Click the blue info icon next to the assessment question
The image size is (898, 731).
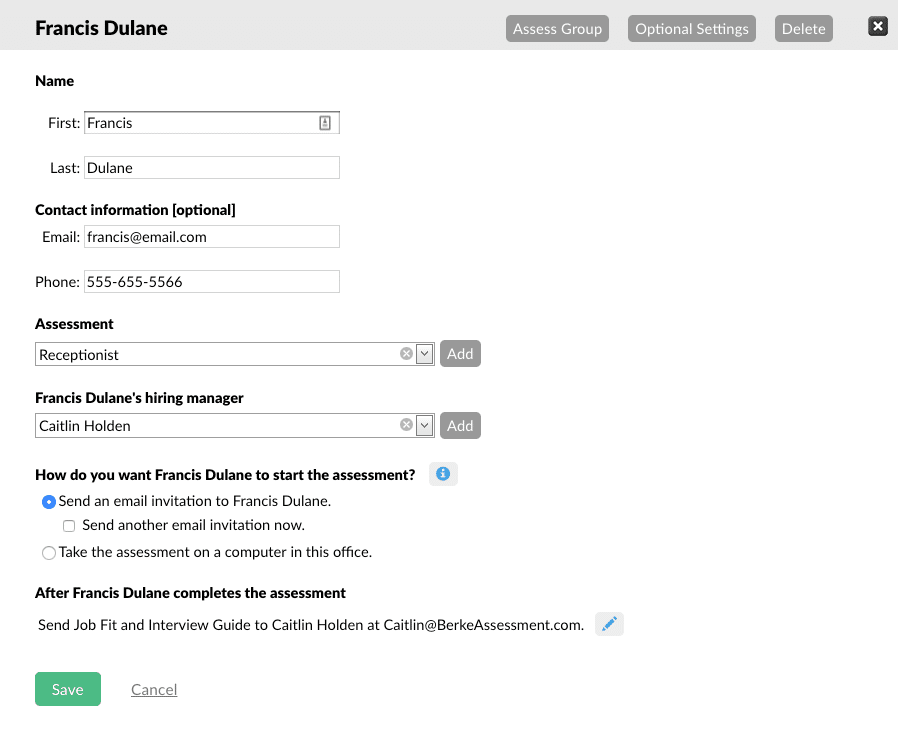point(443,473)
